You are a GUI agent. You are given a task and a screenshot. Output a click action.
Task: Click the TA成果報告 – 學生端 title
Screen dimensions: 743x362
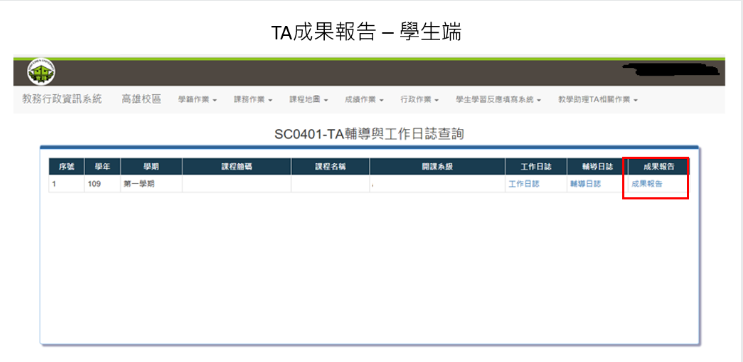366,33
